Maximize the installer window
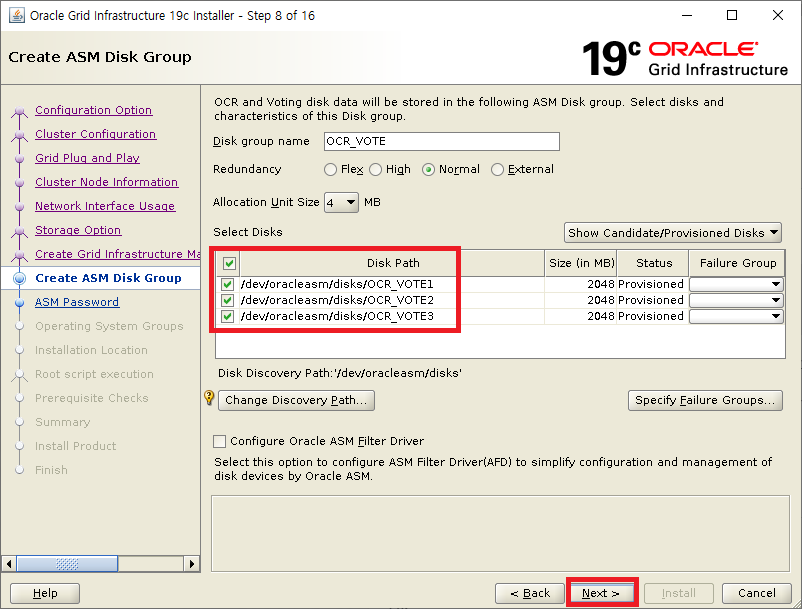Image resolution: width=802 pixels, height=609 pixels. point(732,15)
